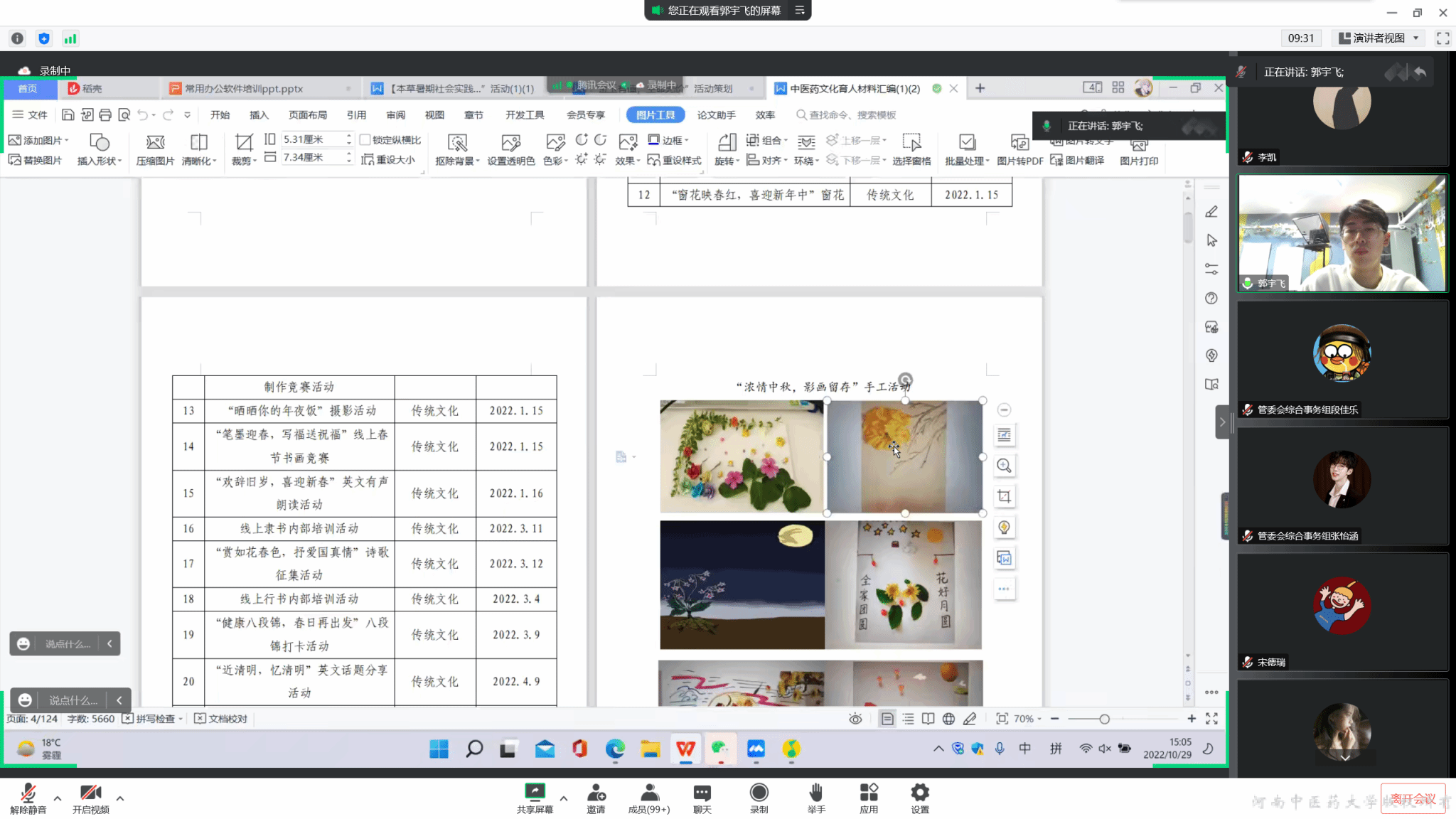The width and height of the screenshot is (1456, 819).
Task: Click the 离开会议 leave meeting button
Action: click(1412, 799)
